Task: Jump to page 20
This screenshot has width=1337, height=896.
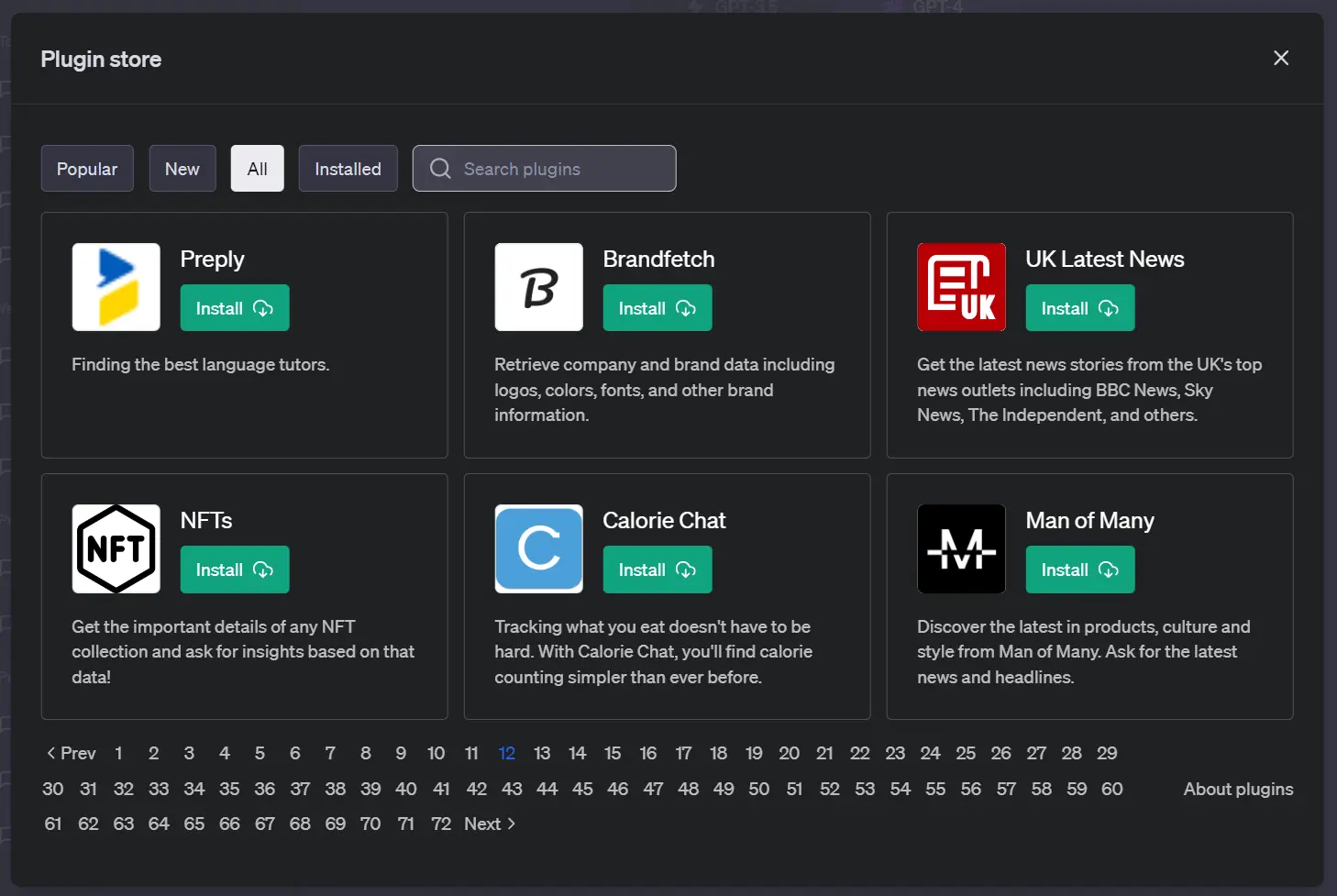Action: (789, 753)
